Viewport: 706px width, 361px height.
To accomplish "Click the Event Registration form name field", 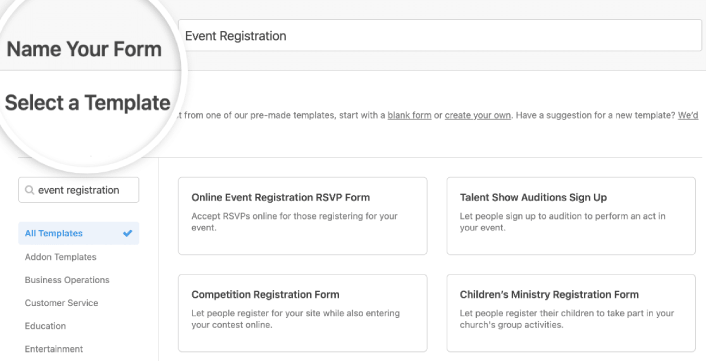I will tap(440, 36).
